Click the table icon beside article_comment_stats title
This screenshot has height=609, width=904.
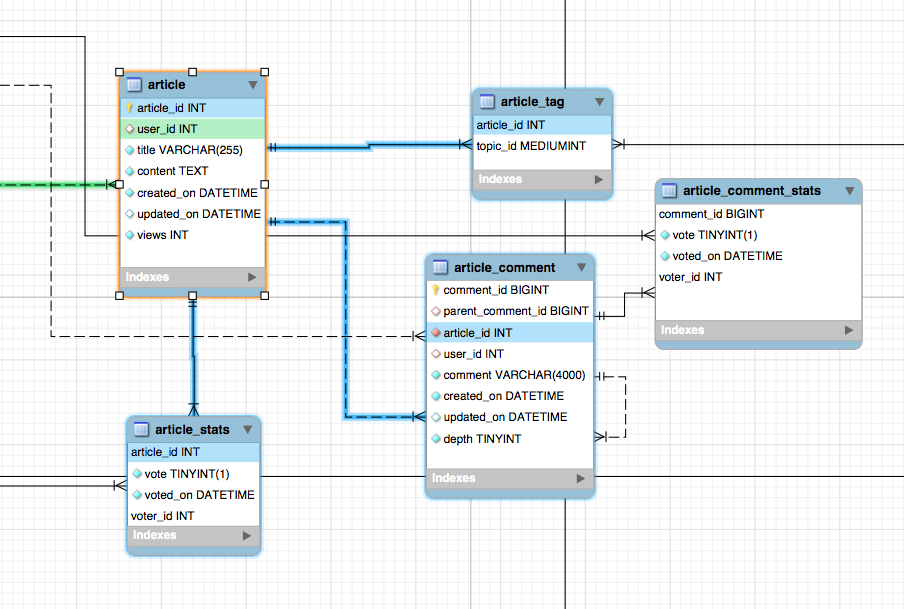click(669, 191)
